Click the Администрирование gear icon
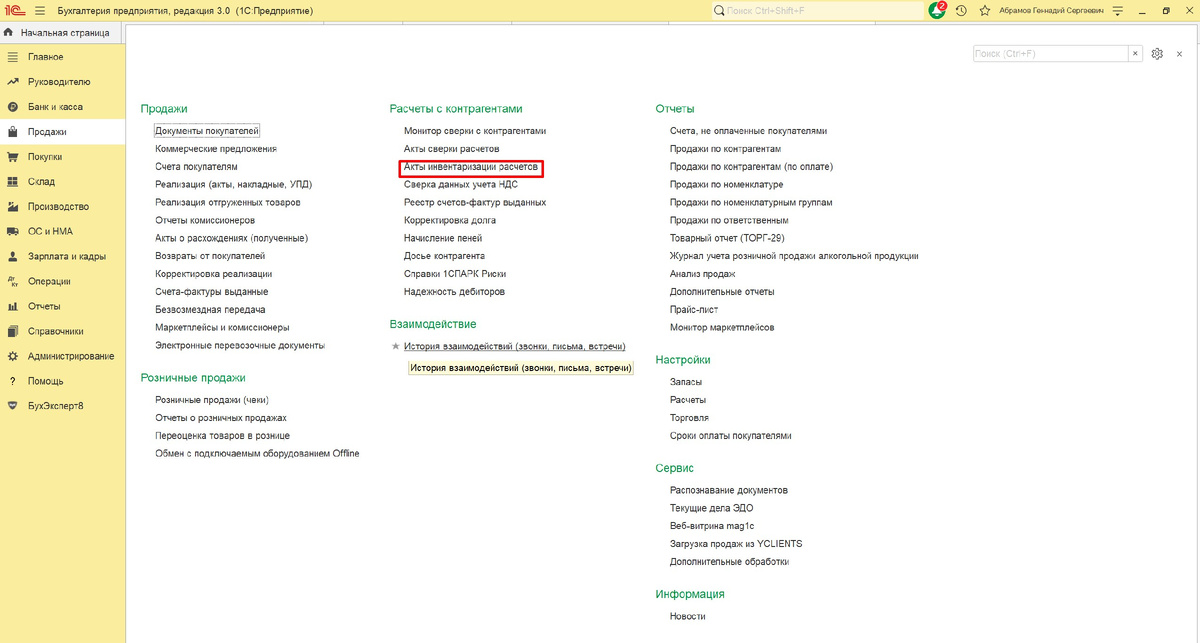1200x643 pixels. click(x=12, y=356)
